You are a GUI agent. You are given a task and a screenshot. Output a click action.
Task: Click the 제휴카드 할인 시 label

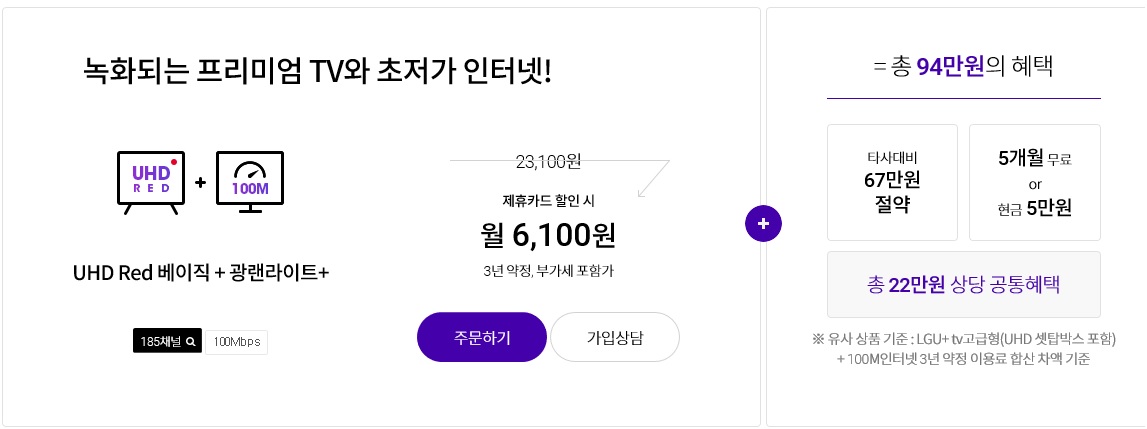coord(548,200)
